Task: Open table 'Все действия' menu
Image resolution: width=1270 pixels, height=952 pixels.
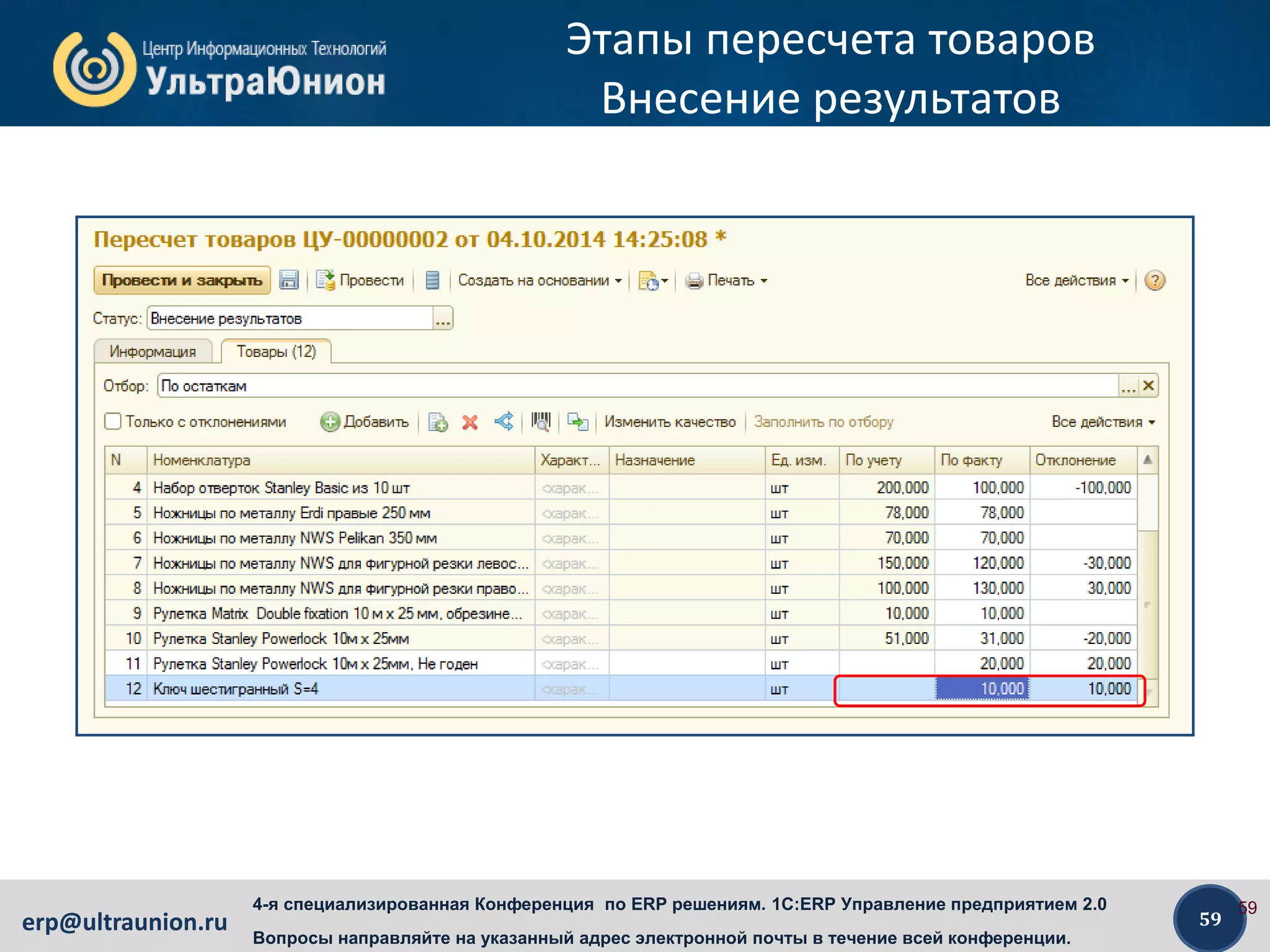Action: (x=1103, y=421)
